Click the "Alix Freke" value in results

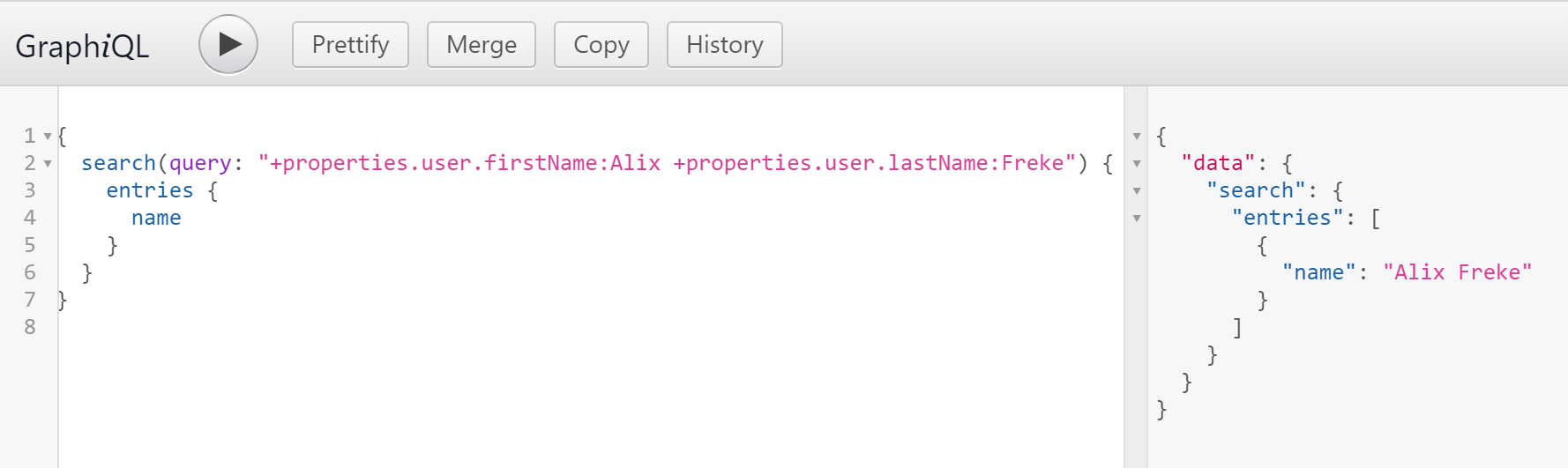[1457, 272]
